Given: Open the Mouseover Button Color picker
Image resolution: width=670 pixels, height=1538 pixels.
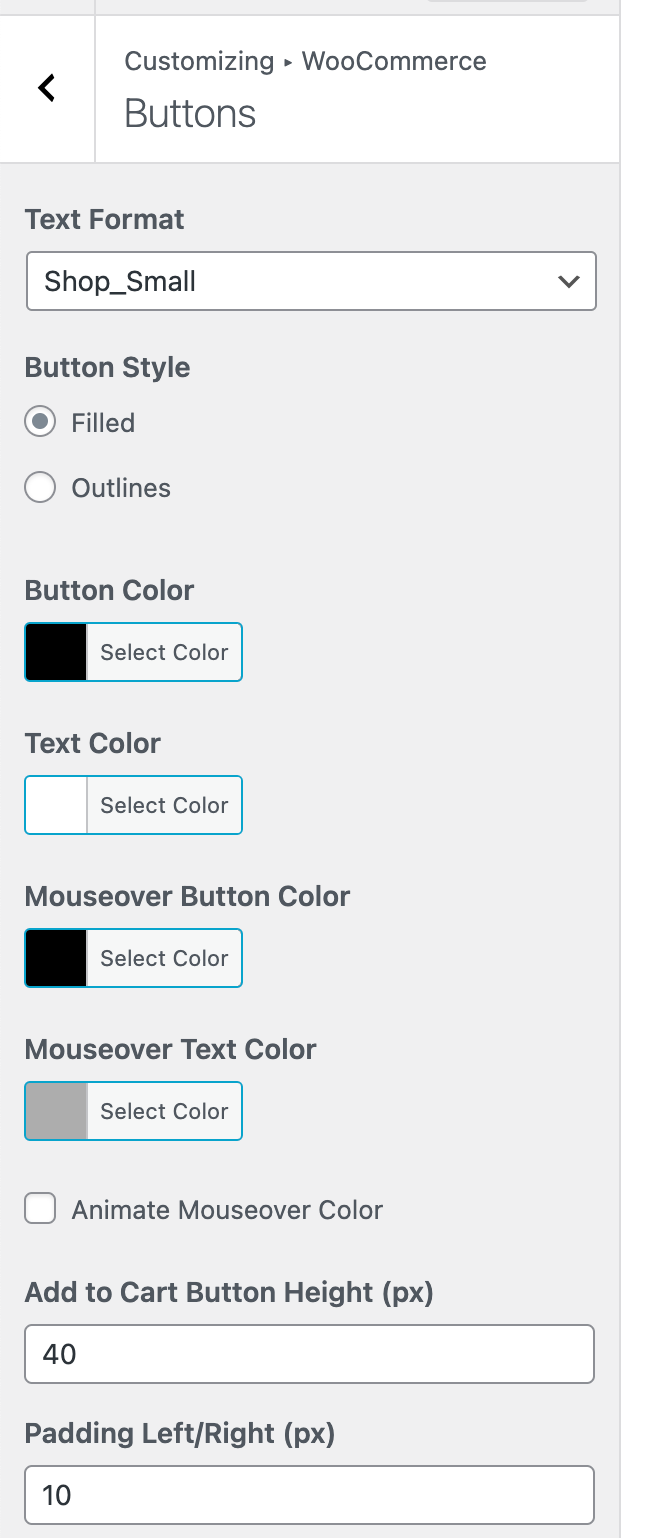Looking at the screenshot, I should click(x=163, y=957).
